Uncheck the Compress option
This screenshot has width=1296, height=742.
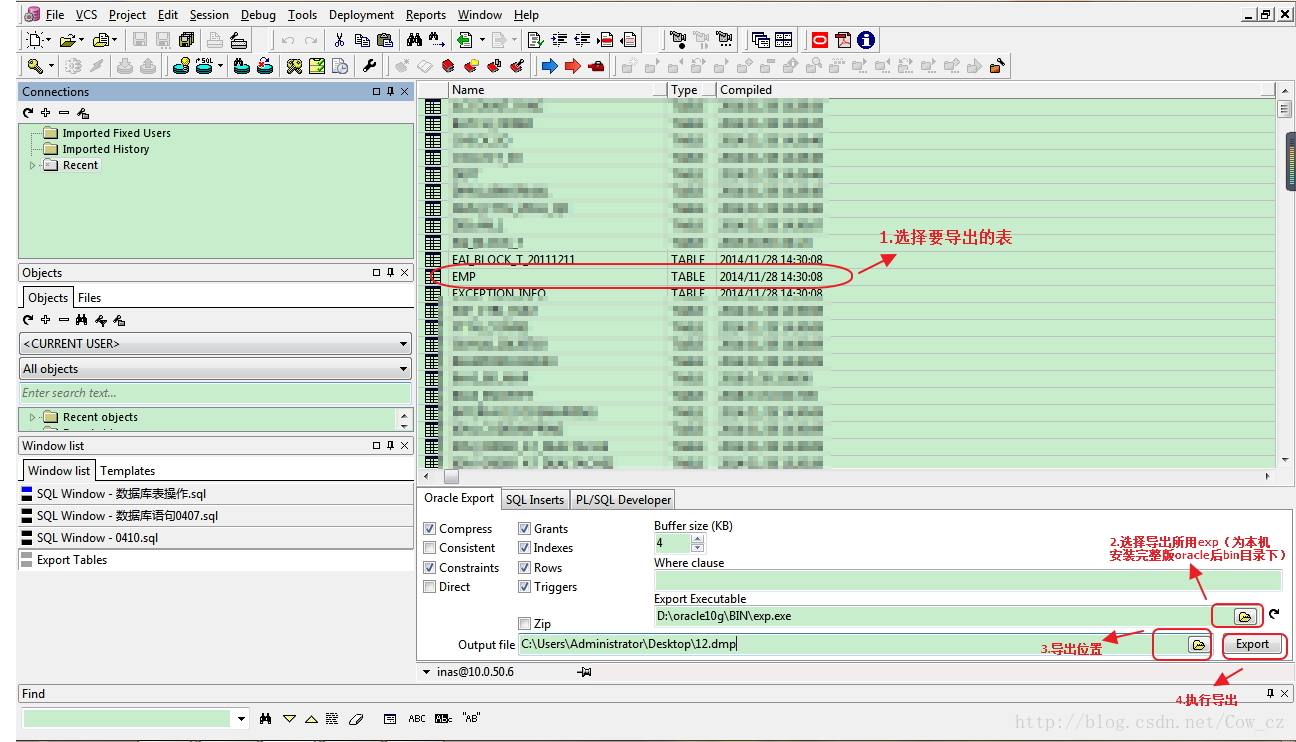tap(430, 529)
